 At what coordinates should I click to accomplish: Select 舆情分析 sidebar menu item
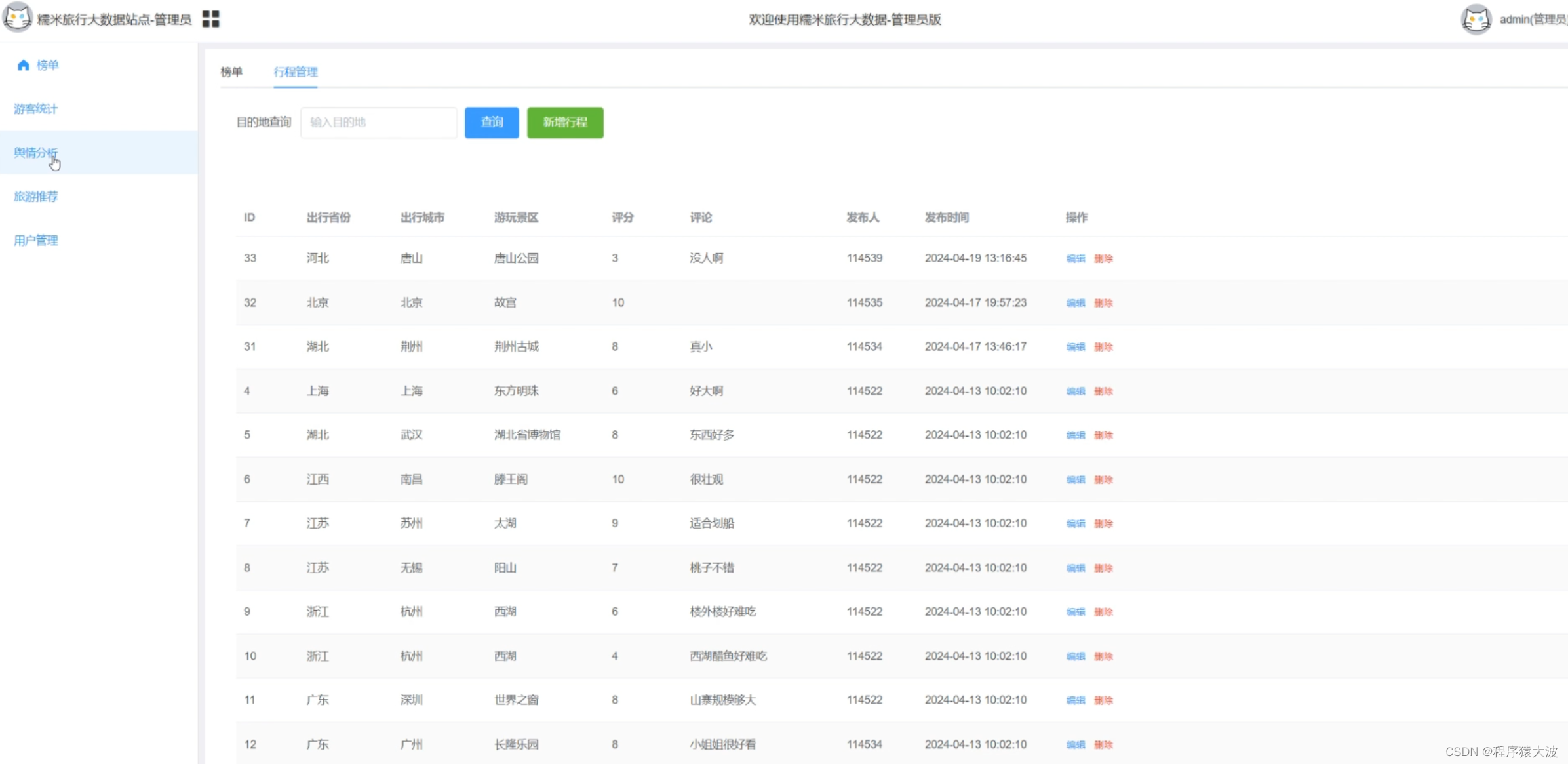tap(36, 153)
